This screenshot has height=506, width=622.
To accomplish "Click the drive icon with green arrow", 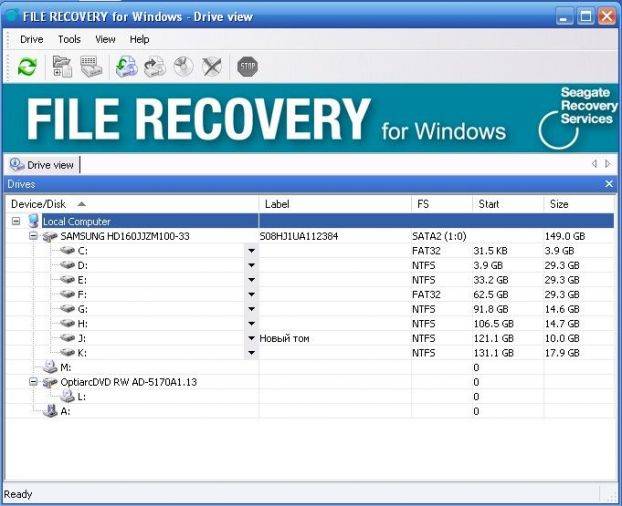I will (126, 67).
